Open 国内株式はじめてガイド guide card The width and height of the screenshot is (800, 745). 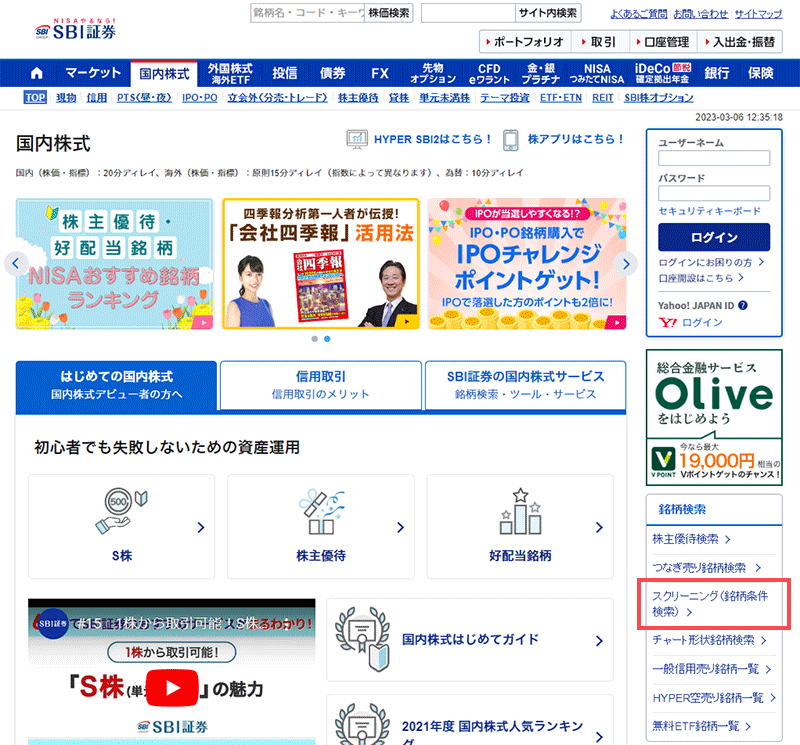tap(470, 640)
